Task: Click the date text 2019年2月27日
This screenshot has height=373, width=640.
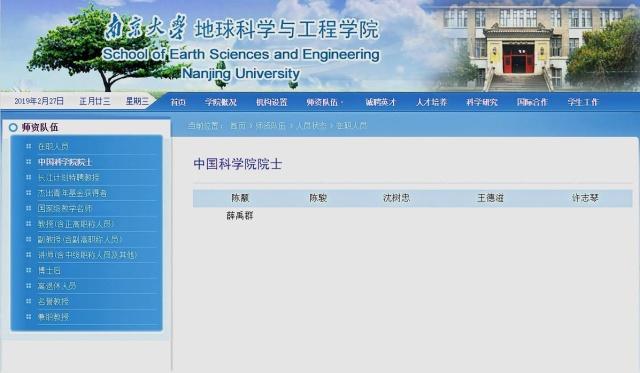Action: coord(39,101)
